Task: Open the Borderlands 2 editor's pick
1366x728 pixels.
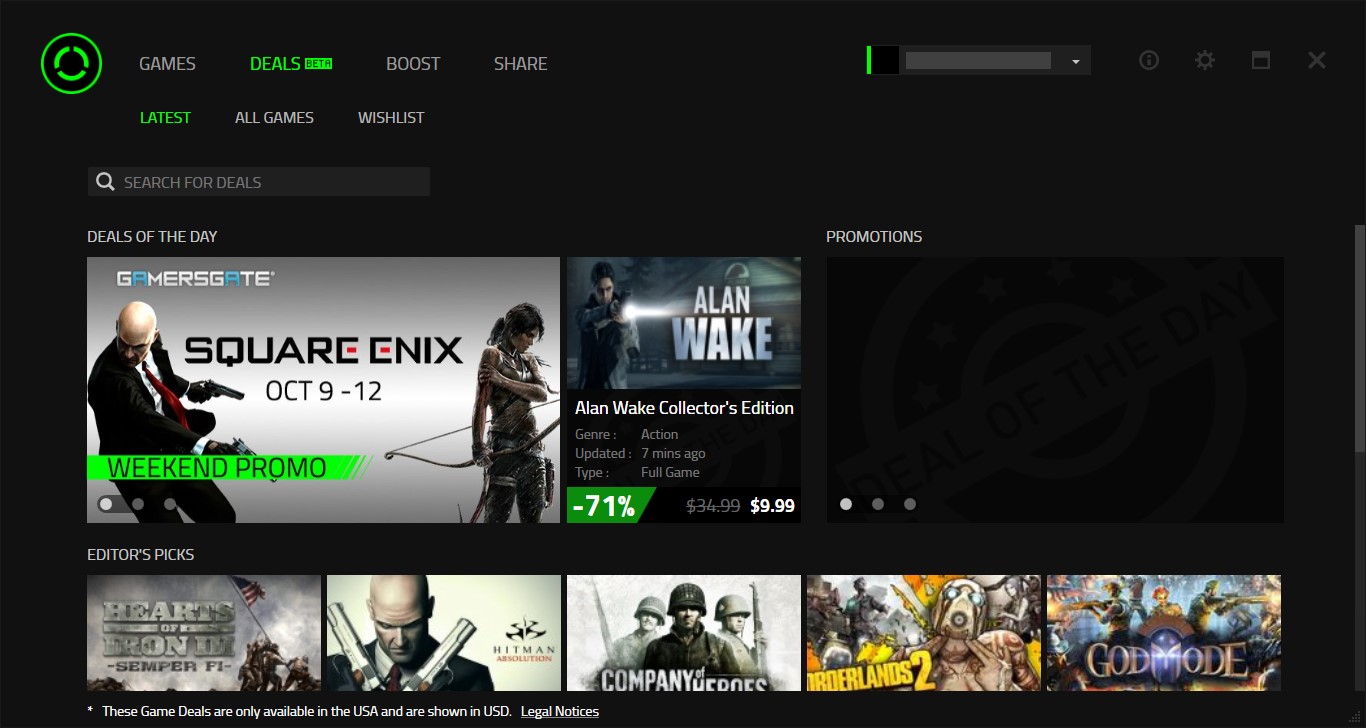Action: click(924, 632)
